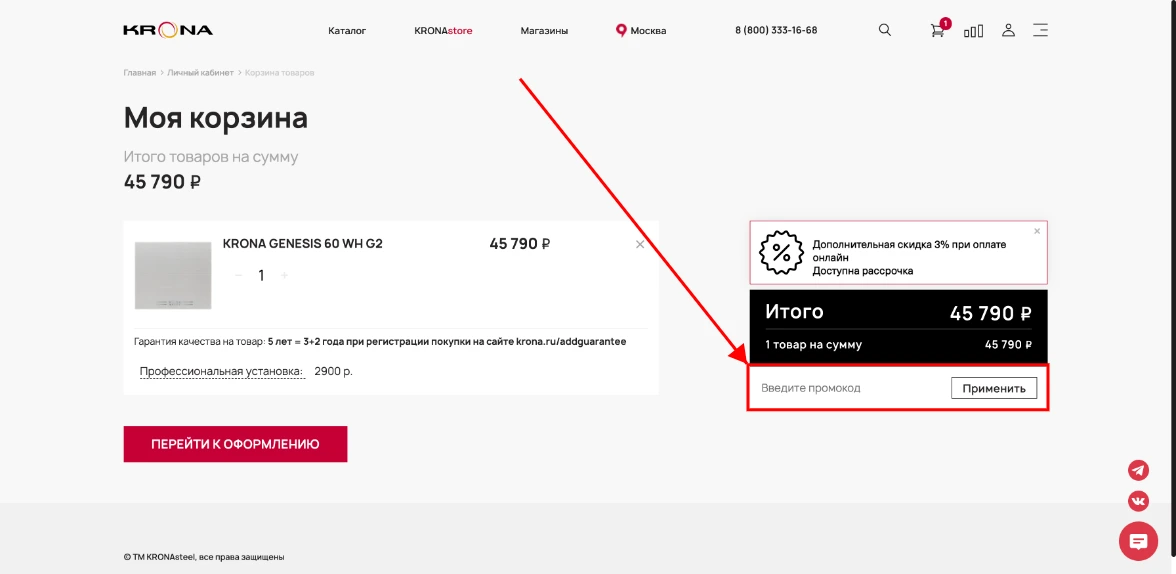Open the search magnifier icon

[x=885, y=30]
